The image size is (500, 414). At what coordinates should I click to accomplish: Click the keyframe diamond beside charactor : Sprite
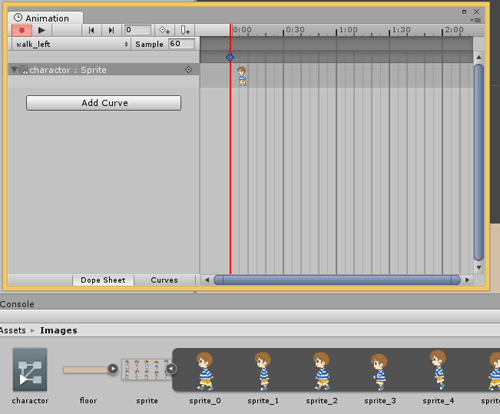click(x=188, y=69)
